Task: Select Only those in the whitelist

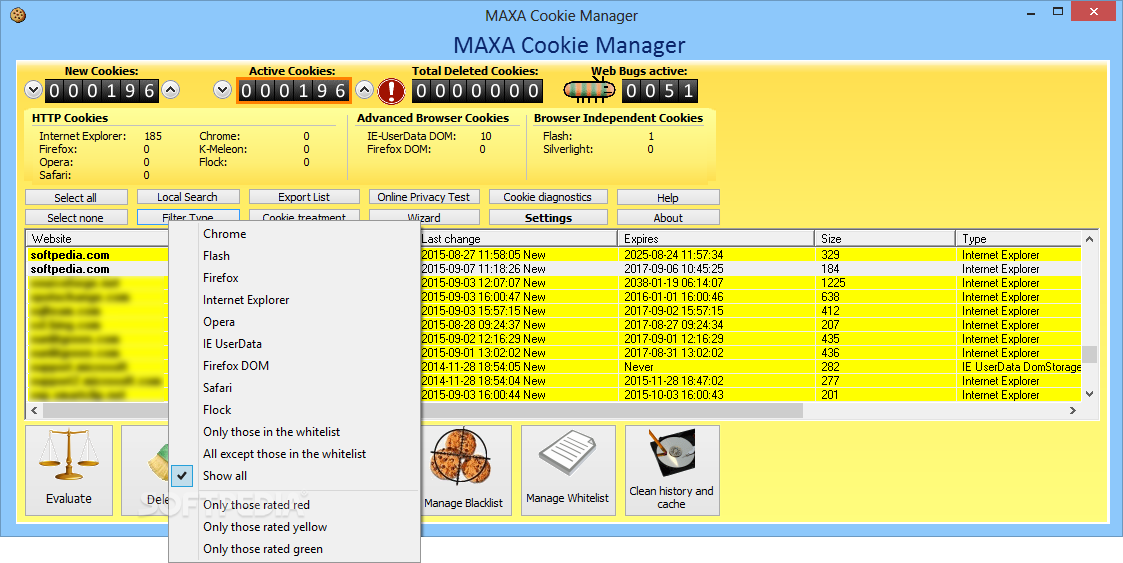Action: click(x=294, y=432)
